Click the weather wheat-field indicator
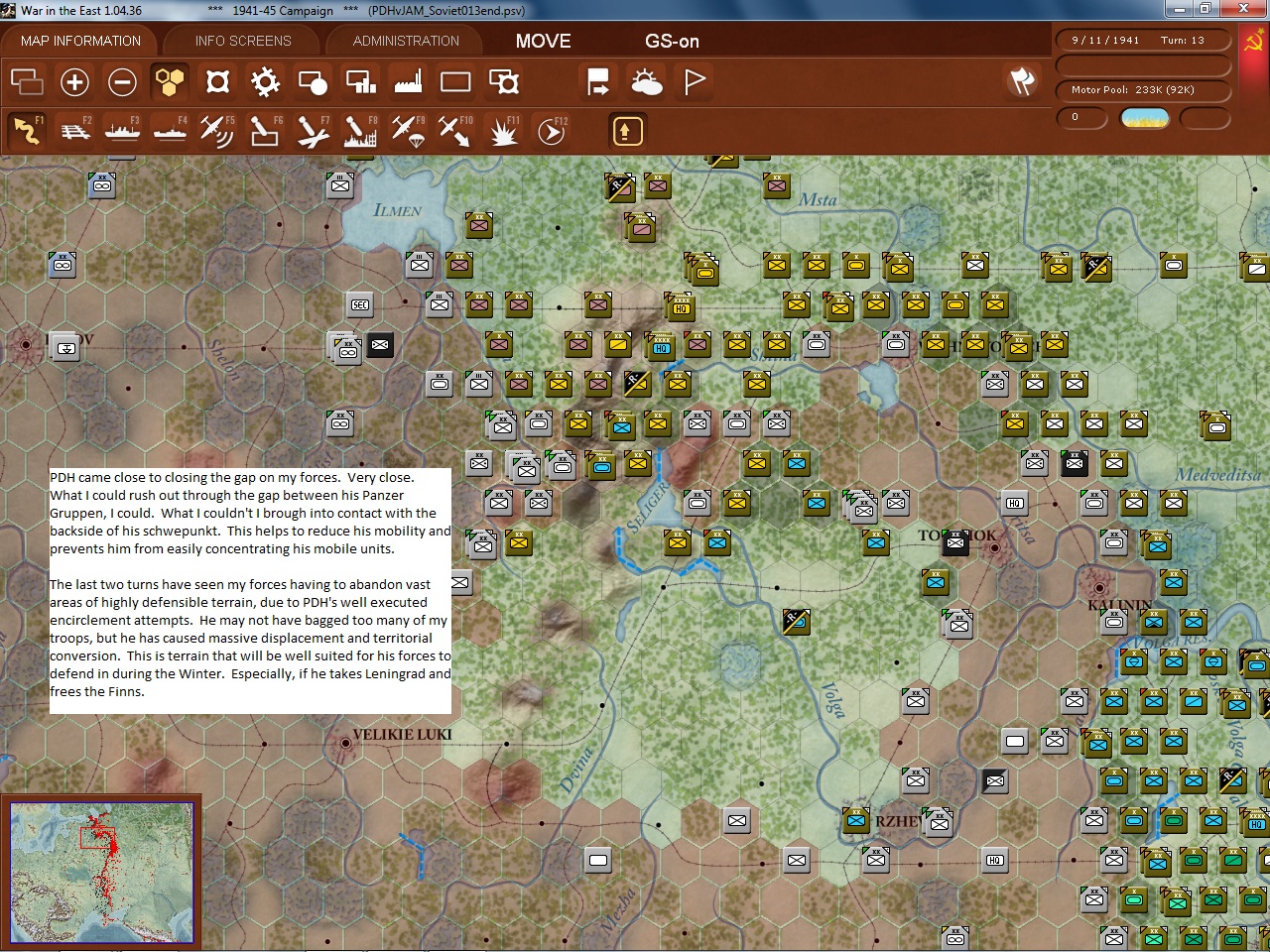Viewport: 1270px width, 952px height. [x=1144, y=118]
